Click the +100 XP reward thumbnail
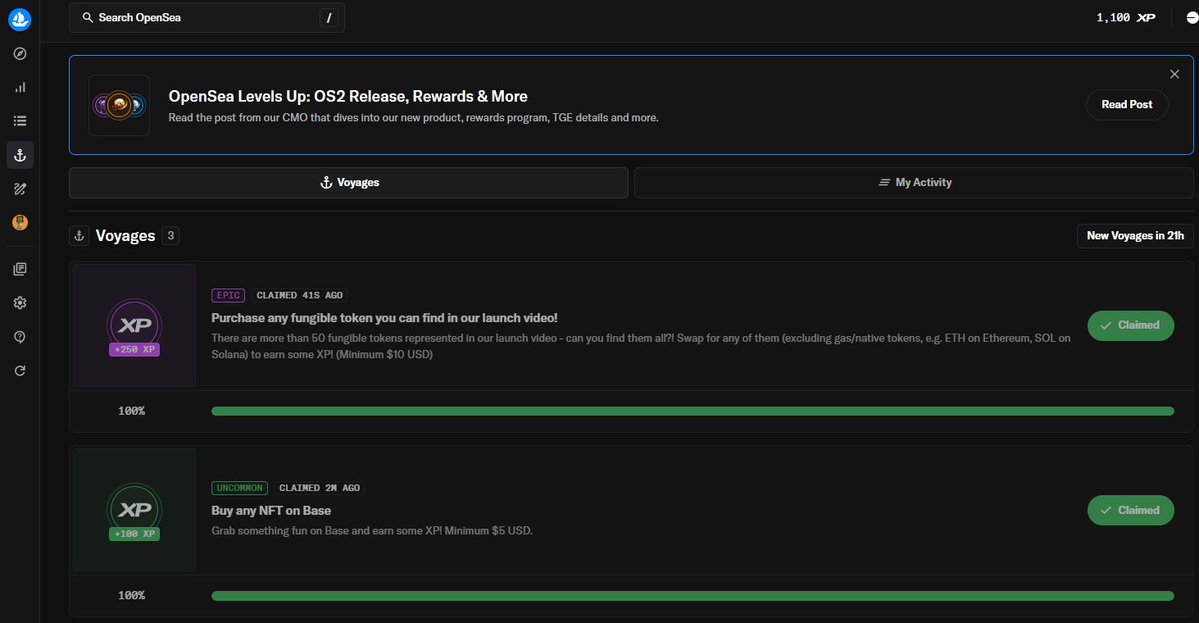 135,510
